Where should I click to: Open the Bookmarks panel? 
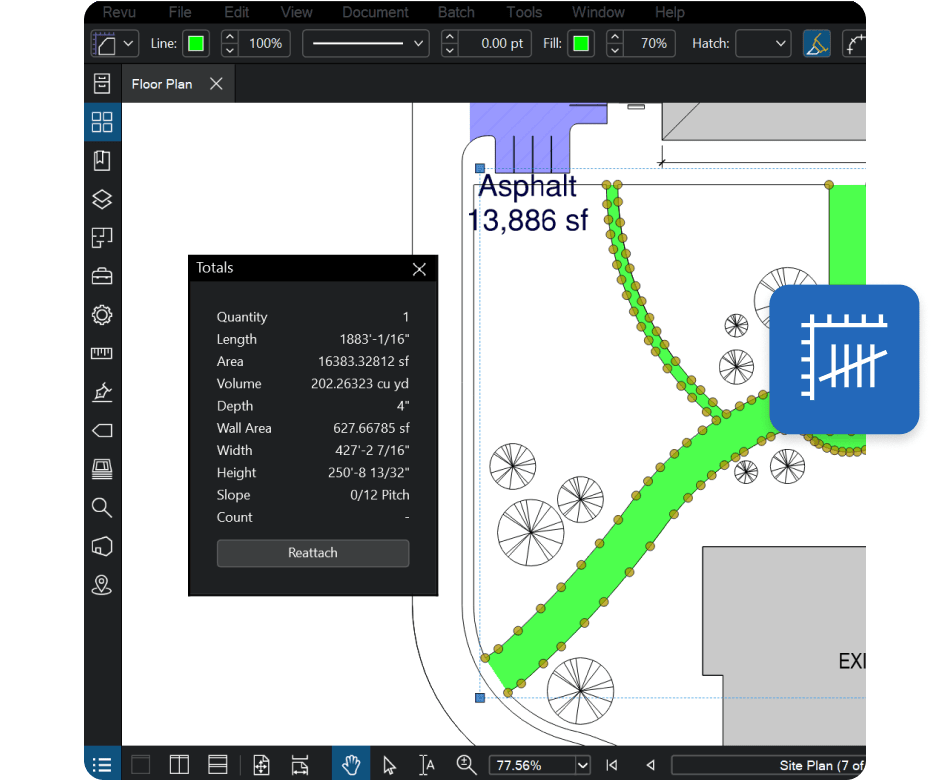[102, 160]
